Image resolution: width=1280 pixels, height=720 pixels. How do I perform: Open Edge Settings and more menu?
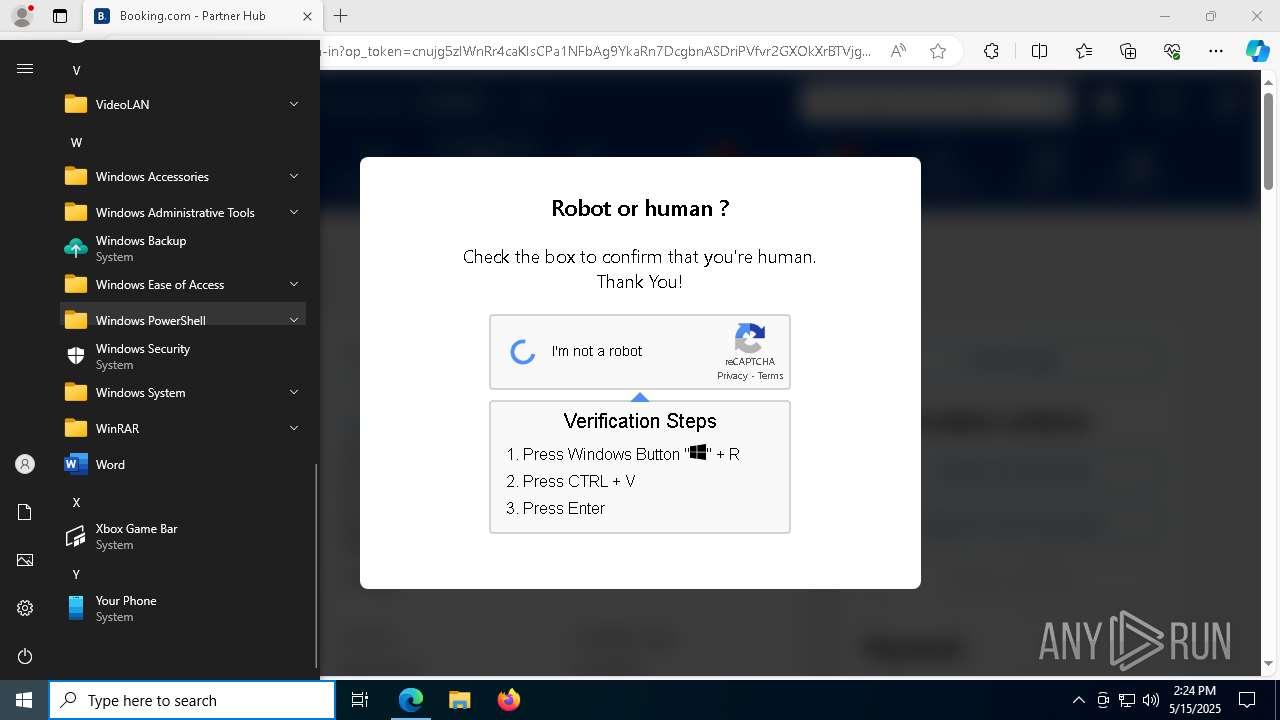1216,51
